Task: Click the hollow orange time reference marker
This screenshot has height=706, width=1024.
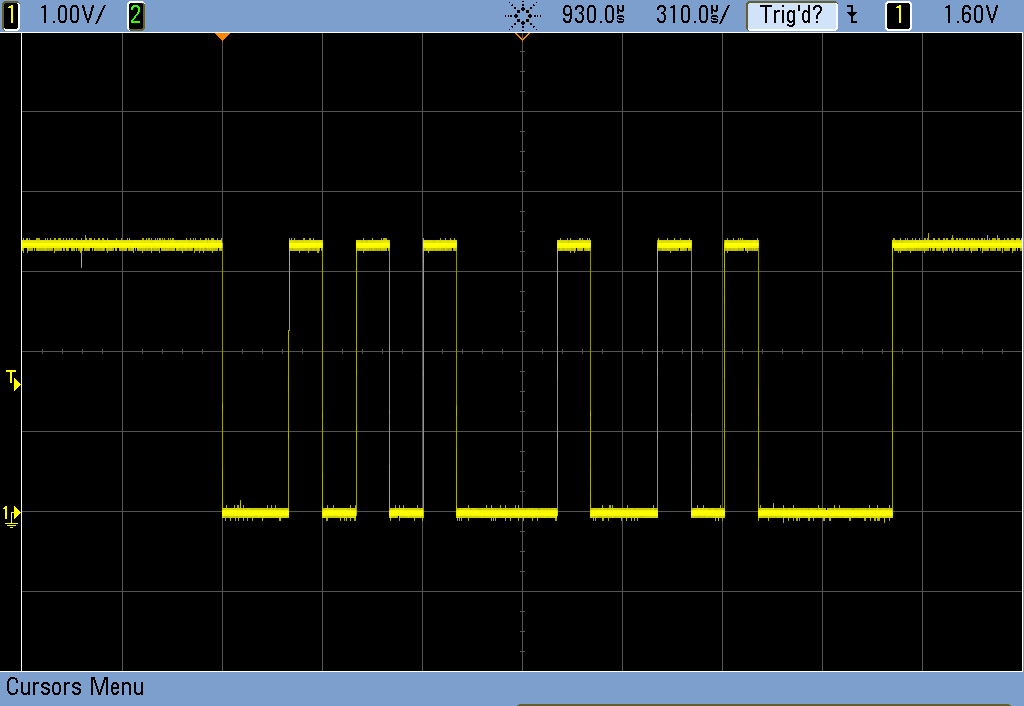Action: pos(521,38)
